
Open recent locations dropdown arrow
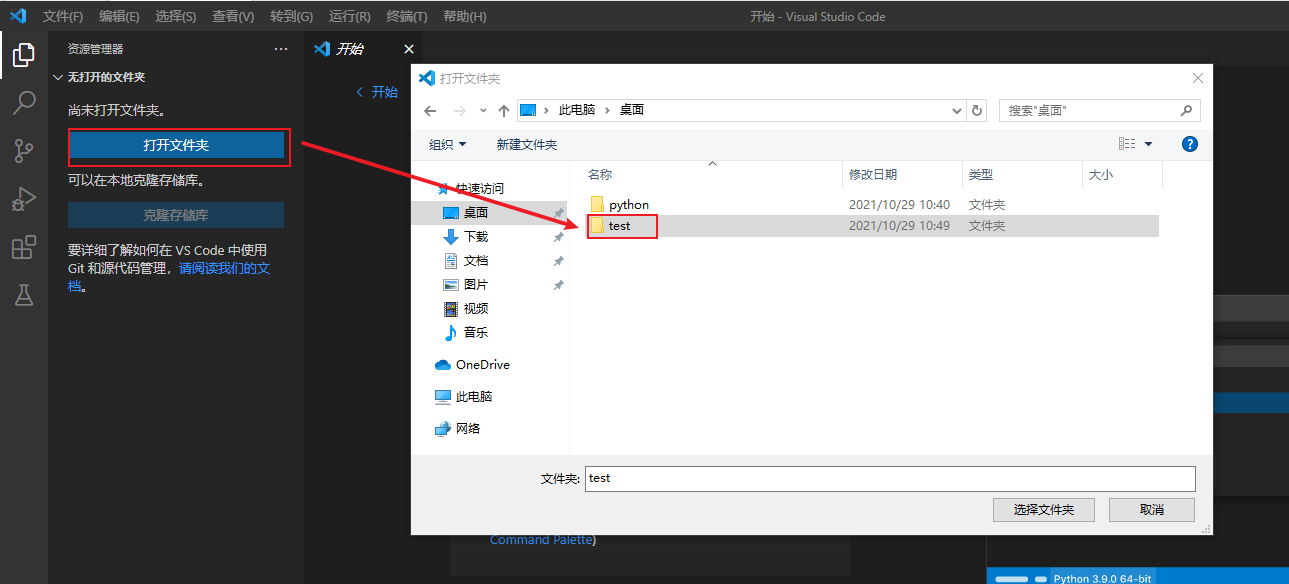point(483,110)
